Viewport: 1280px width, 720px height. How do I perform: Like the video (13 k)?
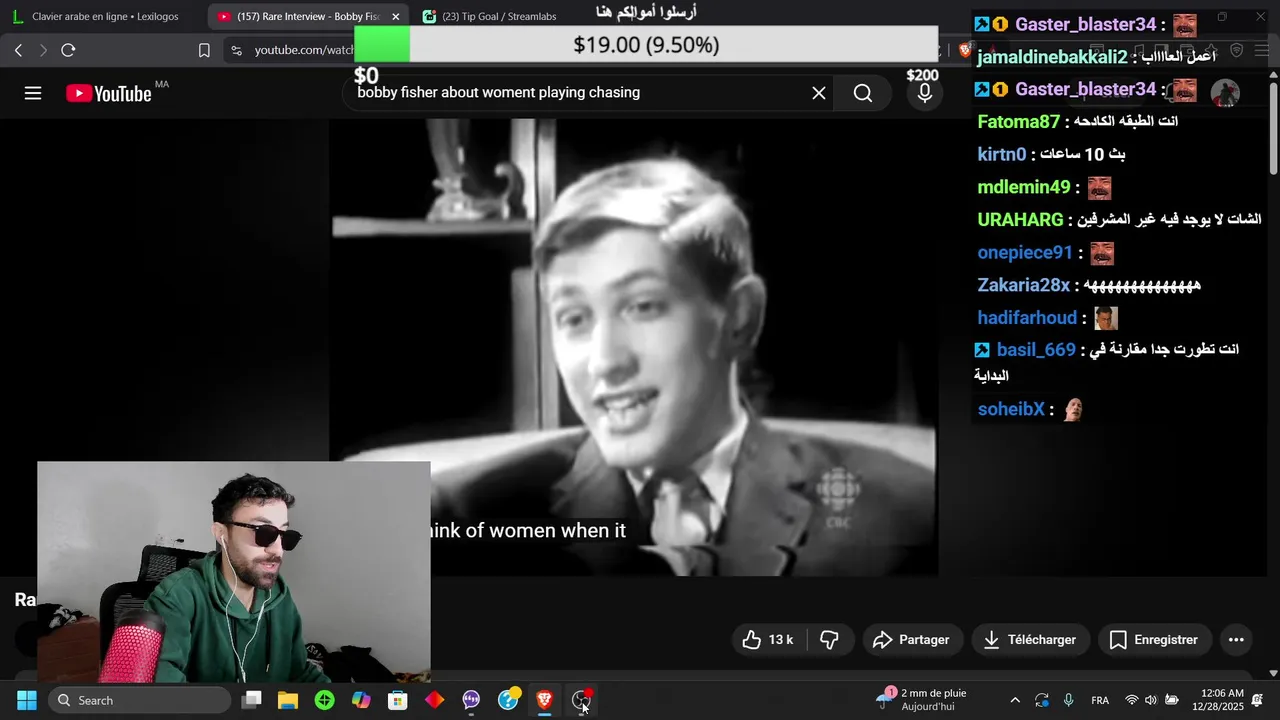[x=767, y=640]
